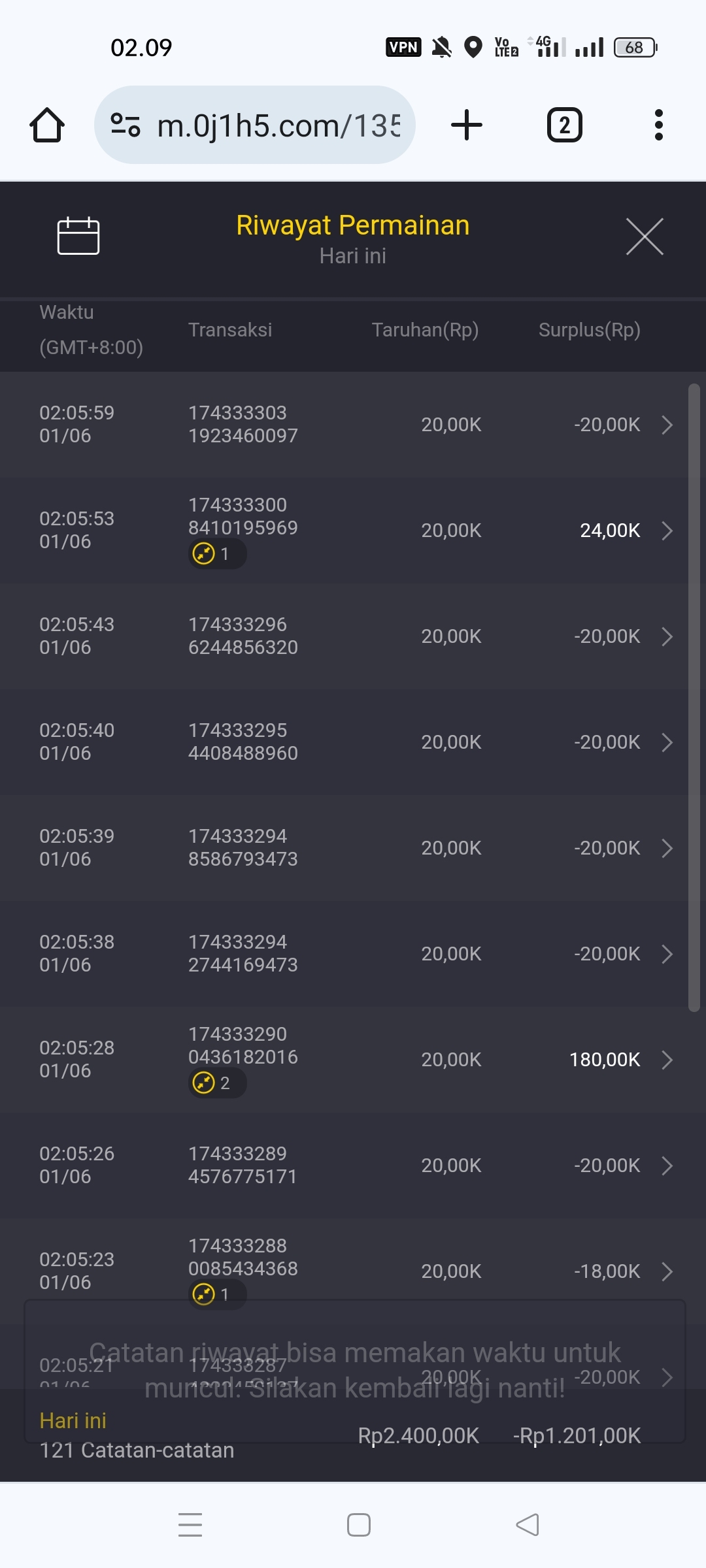Expand details for the 02:05:43 transaction
Image resolution: width=706 pixels, height=1568 pixels.
coord(667,636)
